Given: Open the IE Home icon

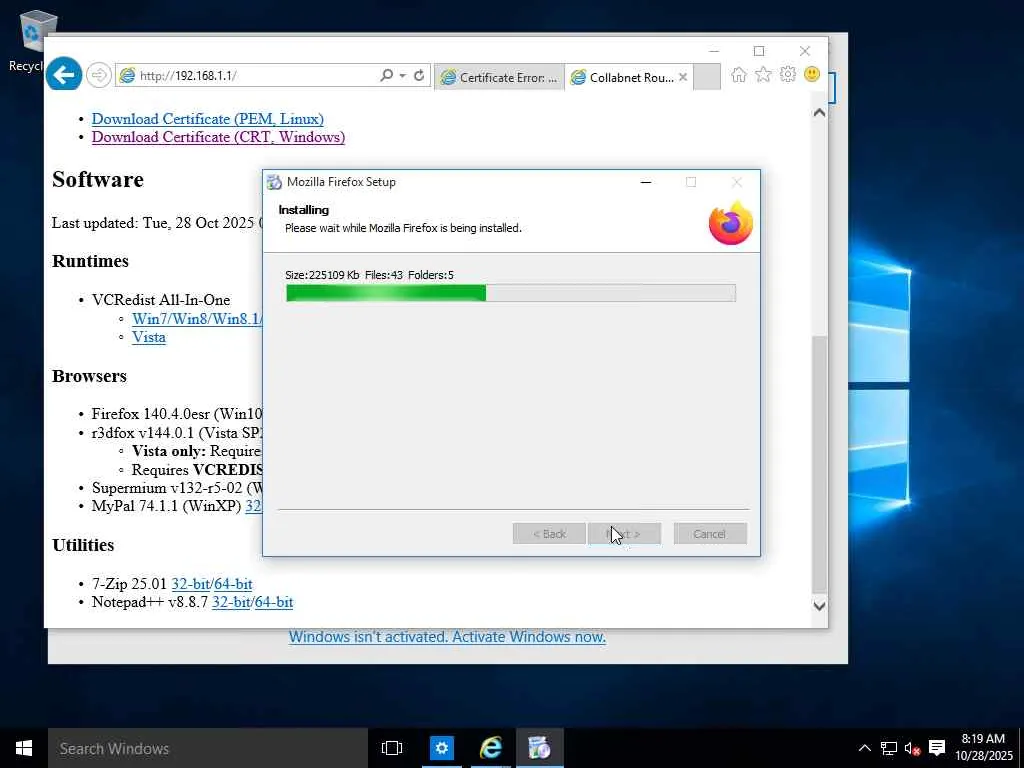Looking at the screenshot, I should click(x=739, y=74).
